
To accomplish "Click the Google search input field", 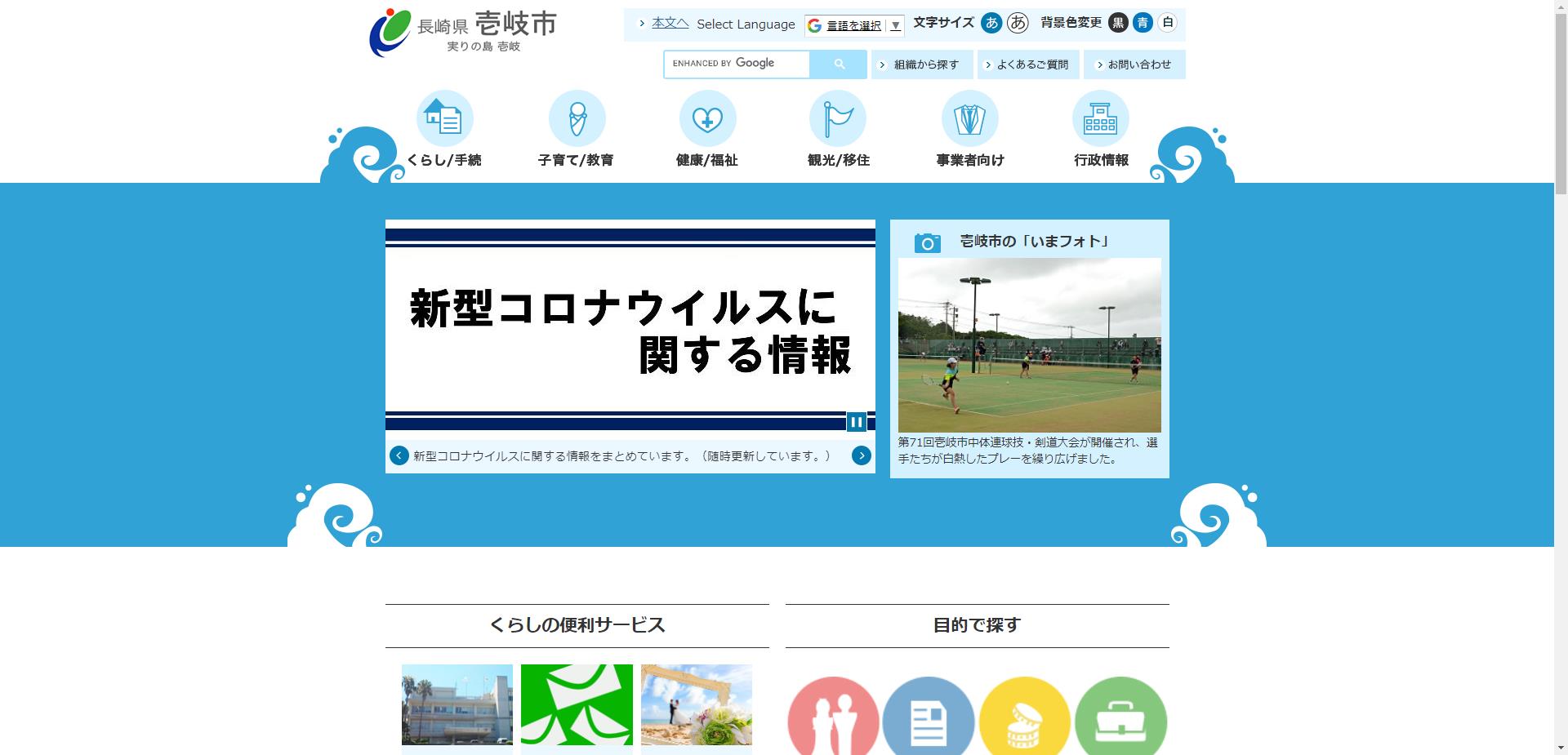I will tap(735, 64).
